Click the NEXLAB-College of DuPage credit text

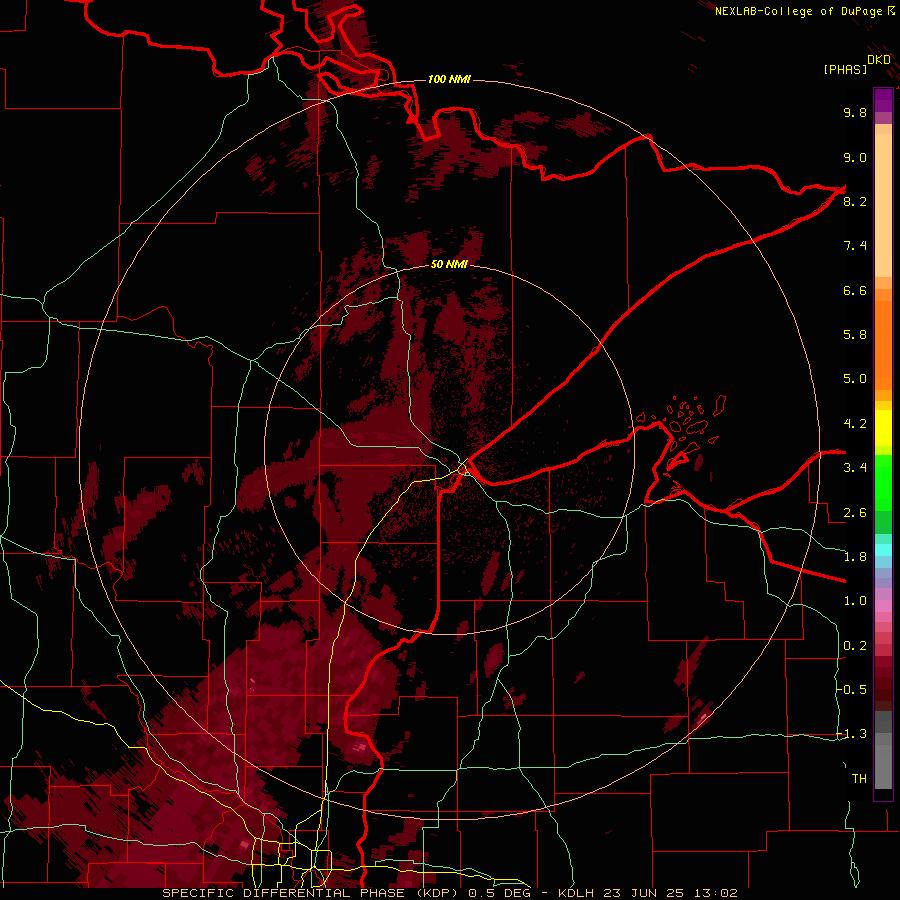798,11
